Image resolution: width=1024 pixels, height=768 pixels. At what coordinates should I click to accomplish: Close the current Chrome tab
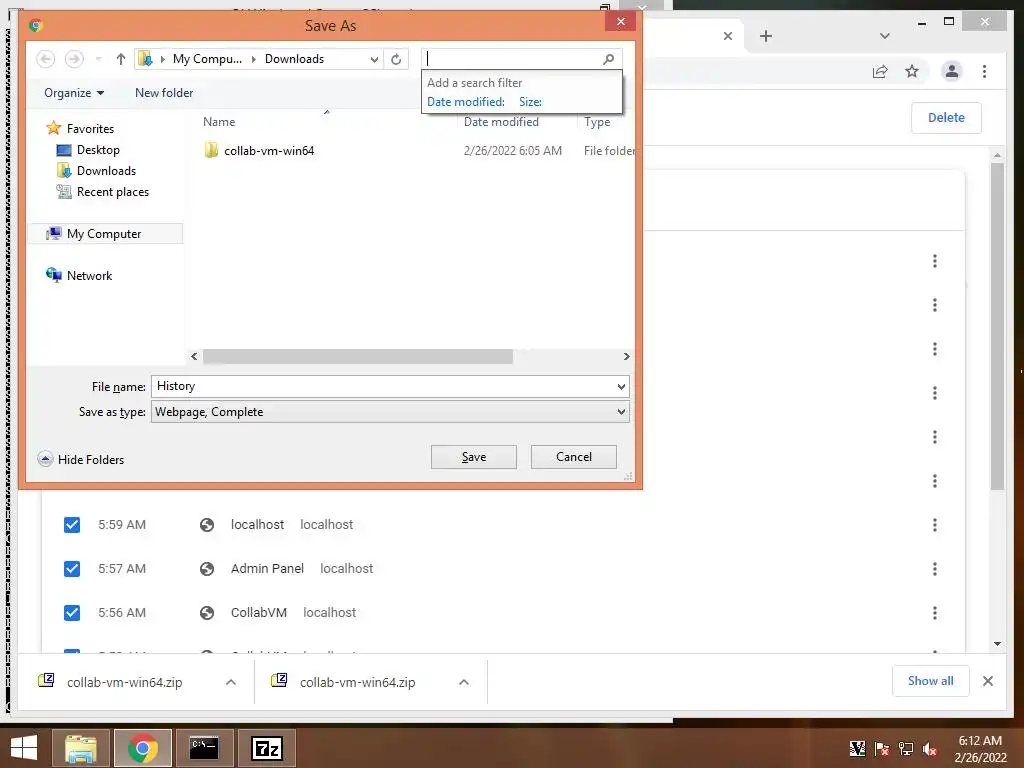pos(728,36)
